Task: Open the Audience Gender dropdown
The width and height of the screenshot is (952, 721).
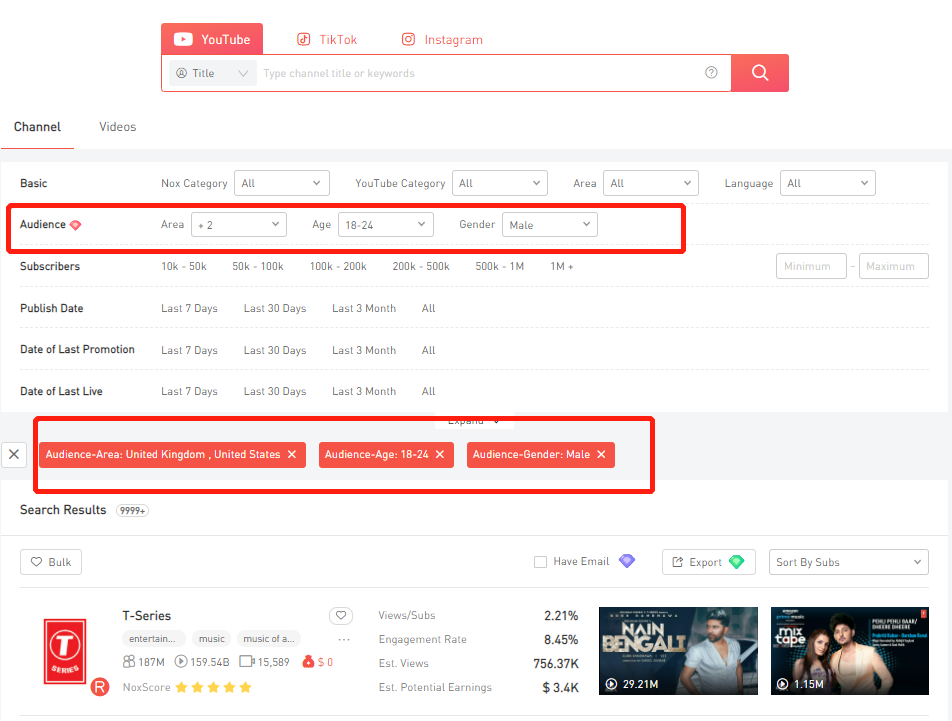Action: point(549,225)
